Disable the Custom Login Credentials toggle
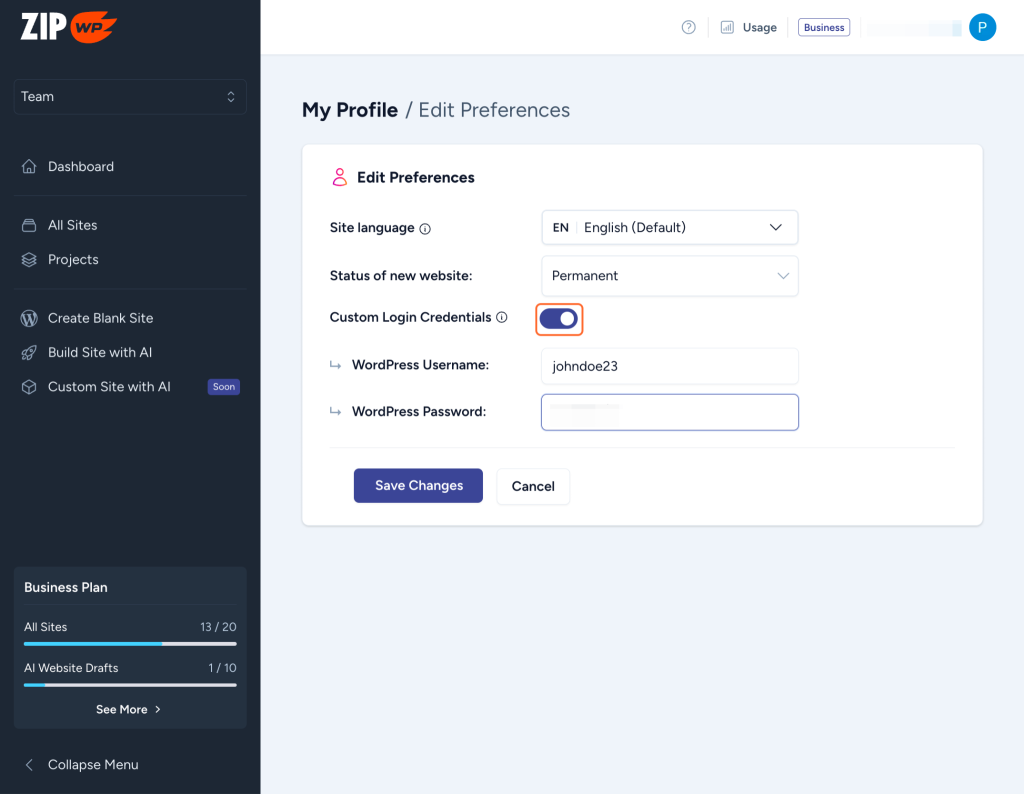 [559, 317]
